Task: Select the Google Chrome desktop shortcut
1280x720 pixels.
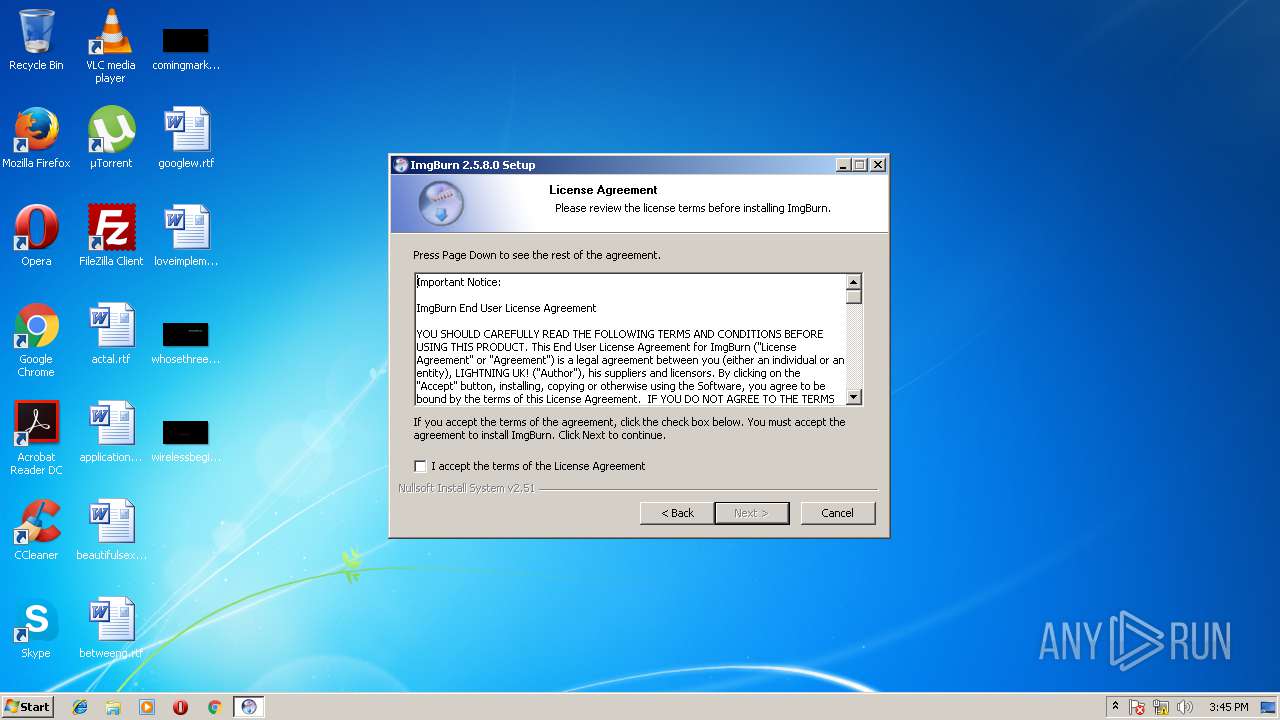Action: point(36,340)
